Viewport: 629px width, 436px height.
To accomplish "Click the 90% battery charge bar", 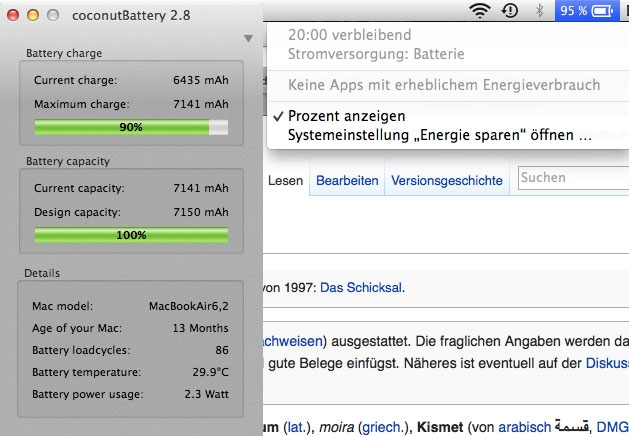I will coord(131,127).
